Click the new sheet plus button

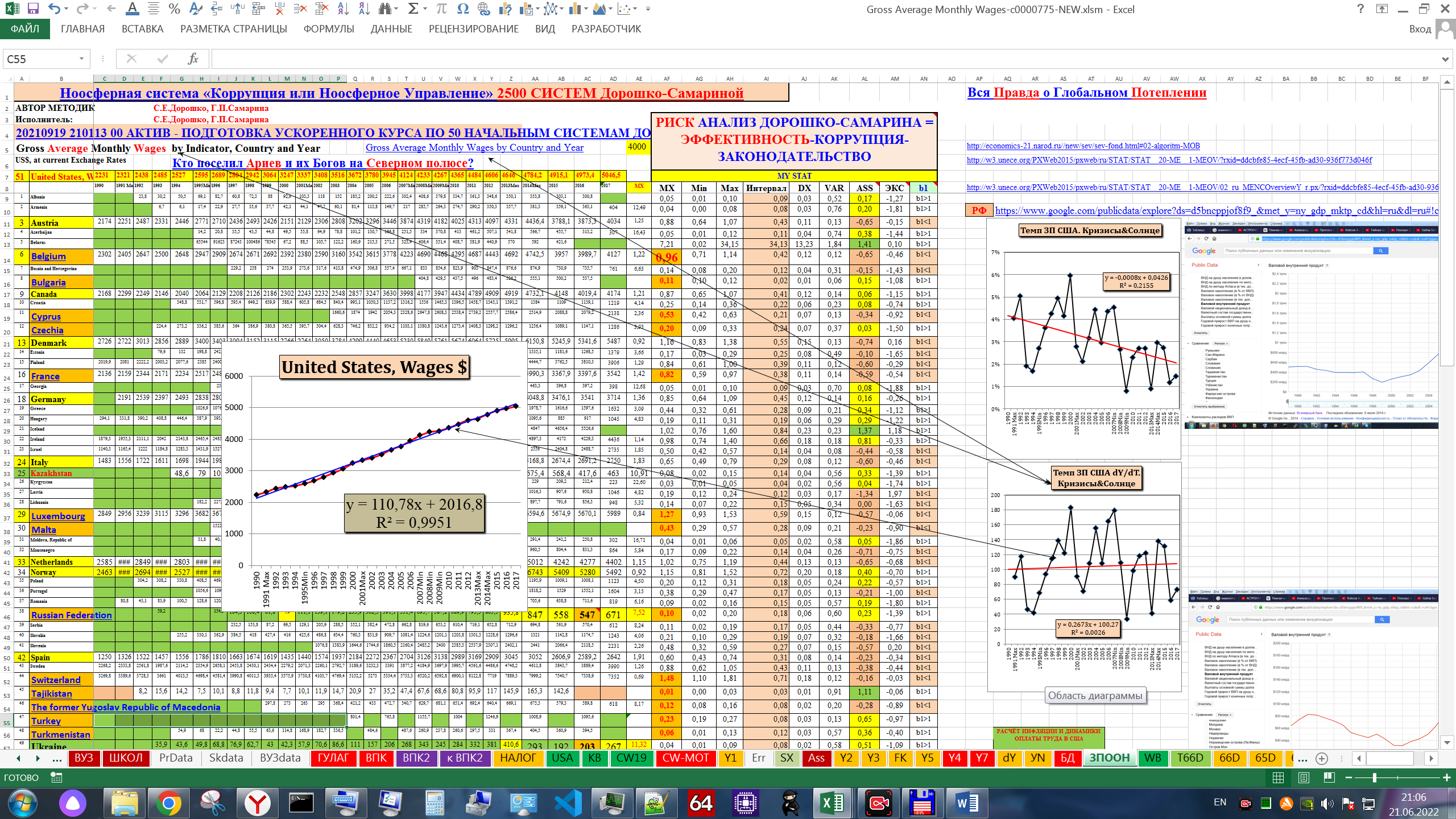point(1322,758)
